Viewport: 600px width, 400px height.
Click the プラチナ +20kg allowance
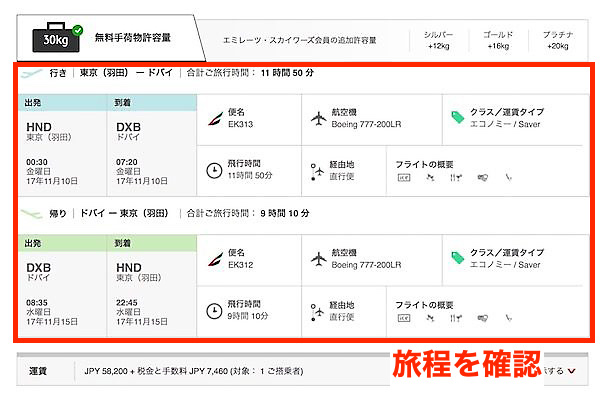pyautogui.click(x=558, y=40)
